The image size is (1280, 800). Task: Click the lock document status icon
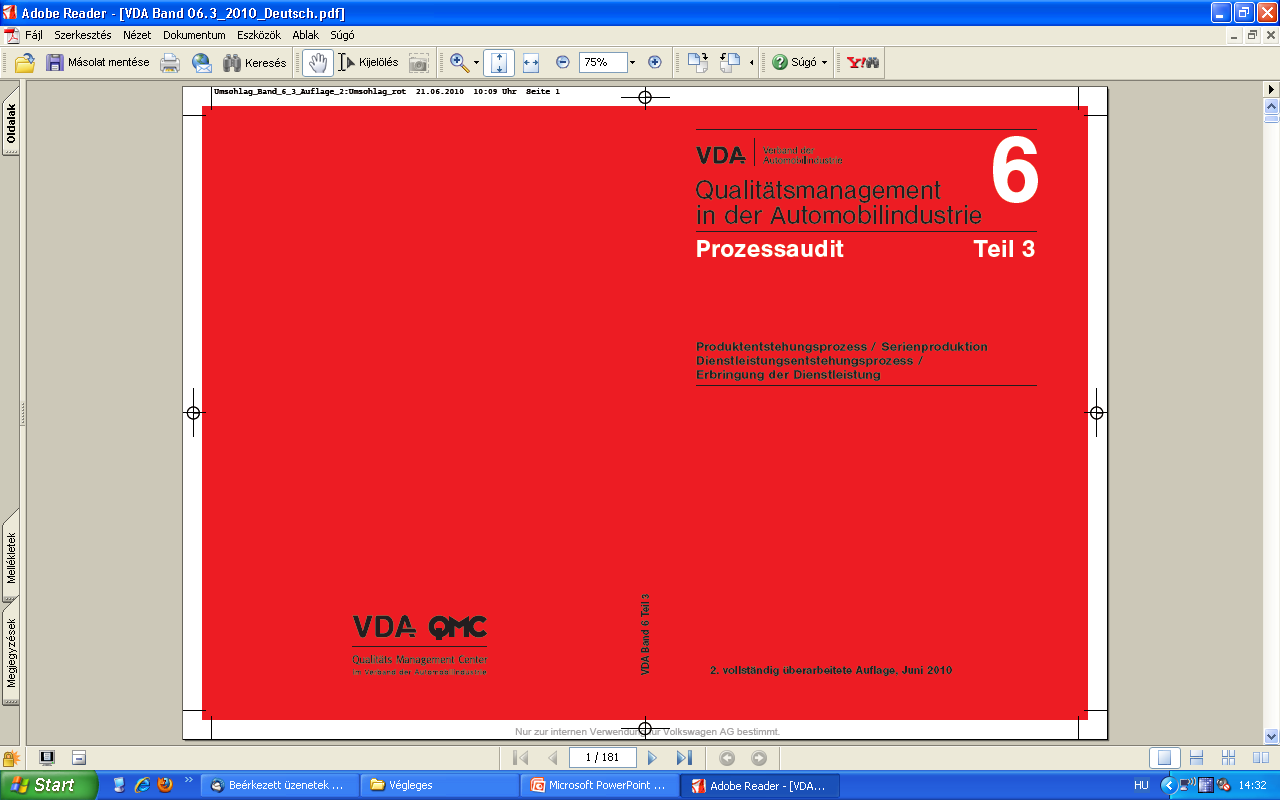[x=11, y=758]
